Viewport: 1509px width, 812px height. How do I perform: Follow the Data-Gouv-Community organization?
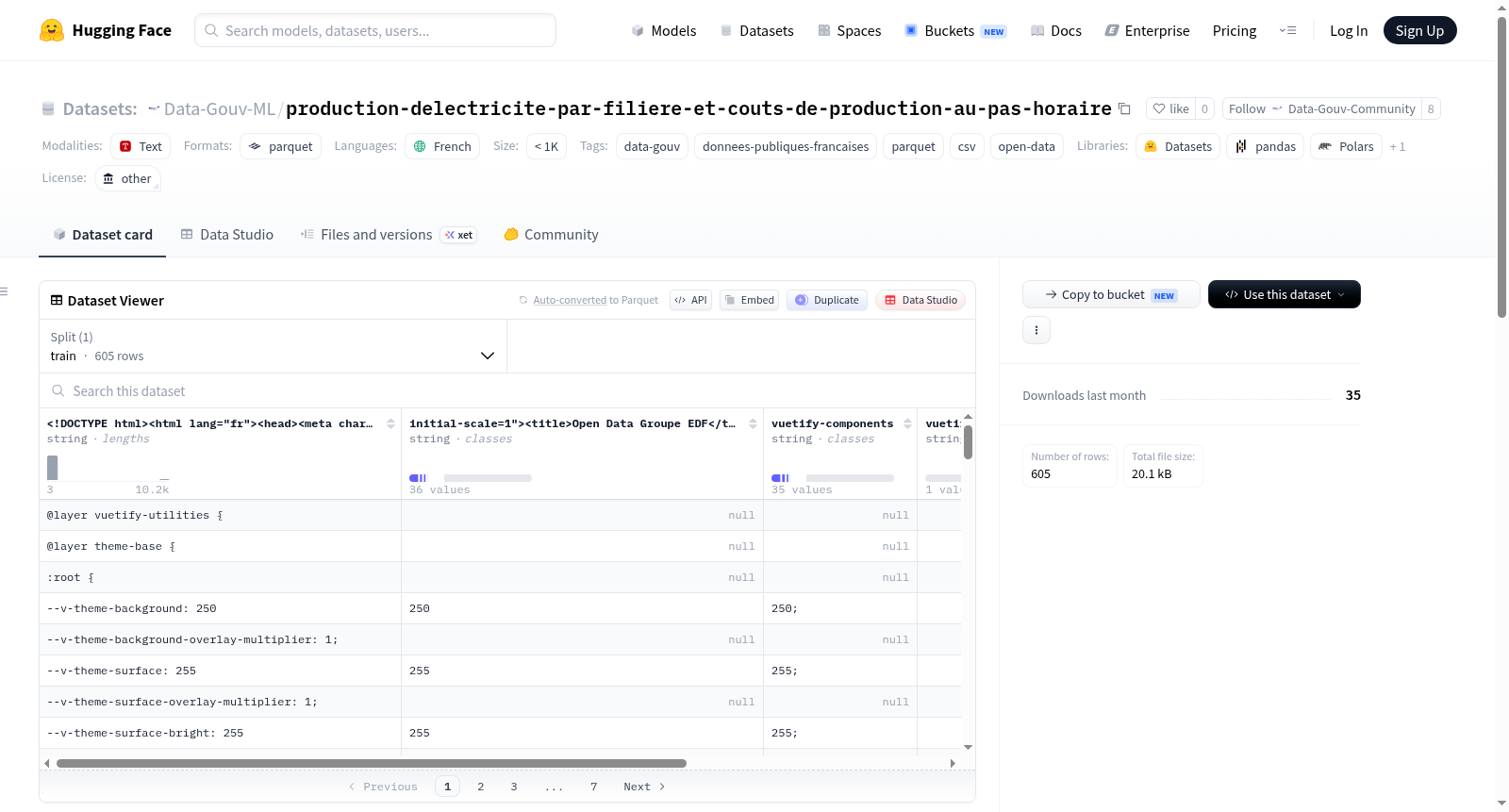(1321, 108)
